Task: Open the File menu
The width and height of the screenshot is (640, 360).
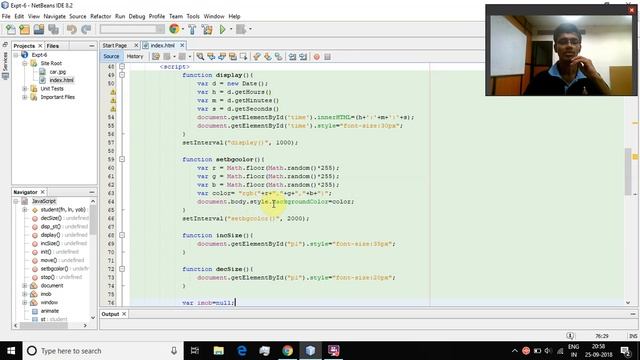Action: click(x=6, y=16)
